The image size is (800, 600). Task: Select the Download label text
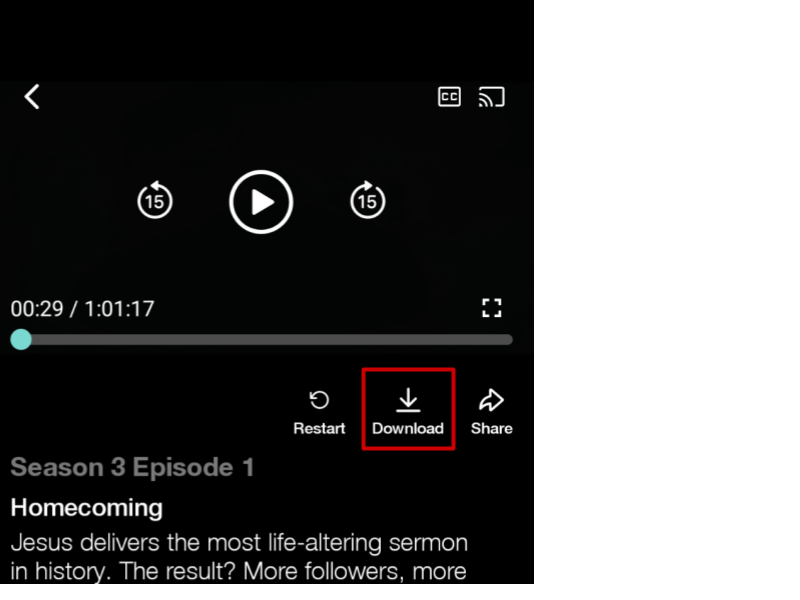[x=408, y=428]
